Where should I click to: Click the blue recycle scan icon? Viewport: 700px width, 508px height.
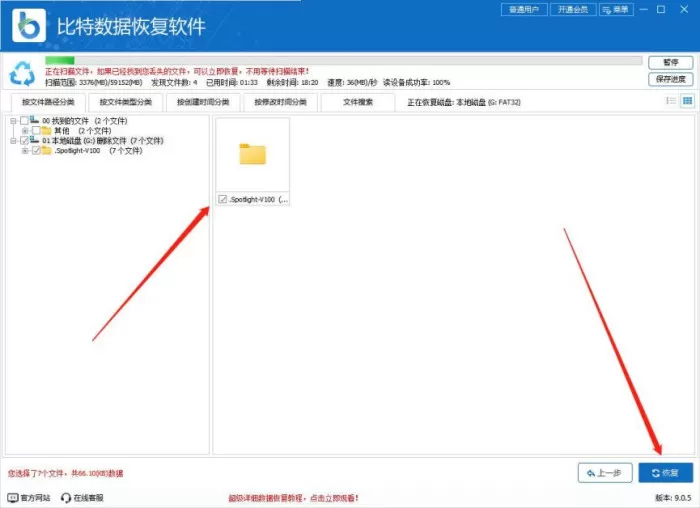click(22, 73)
